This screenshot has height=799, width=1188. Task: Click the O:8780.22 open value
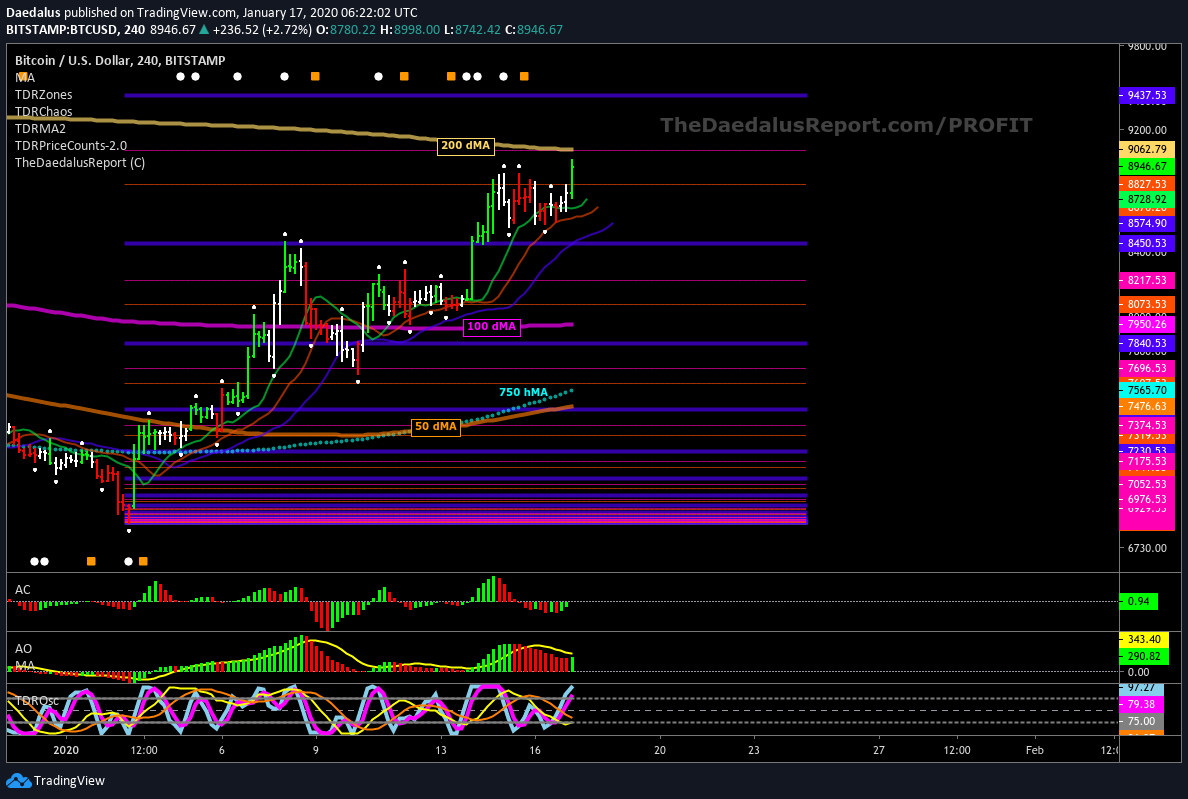pos(345,30)
